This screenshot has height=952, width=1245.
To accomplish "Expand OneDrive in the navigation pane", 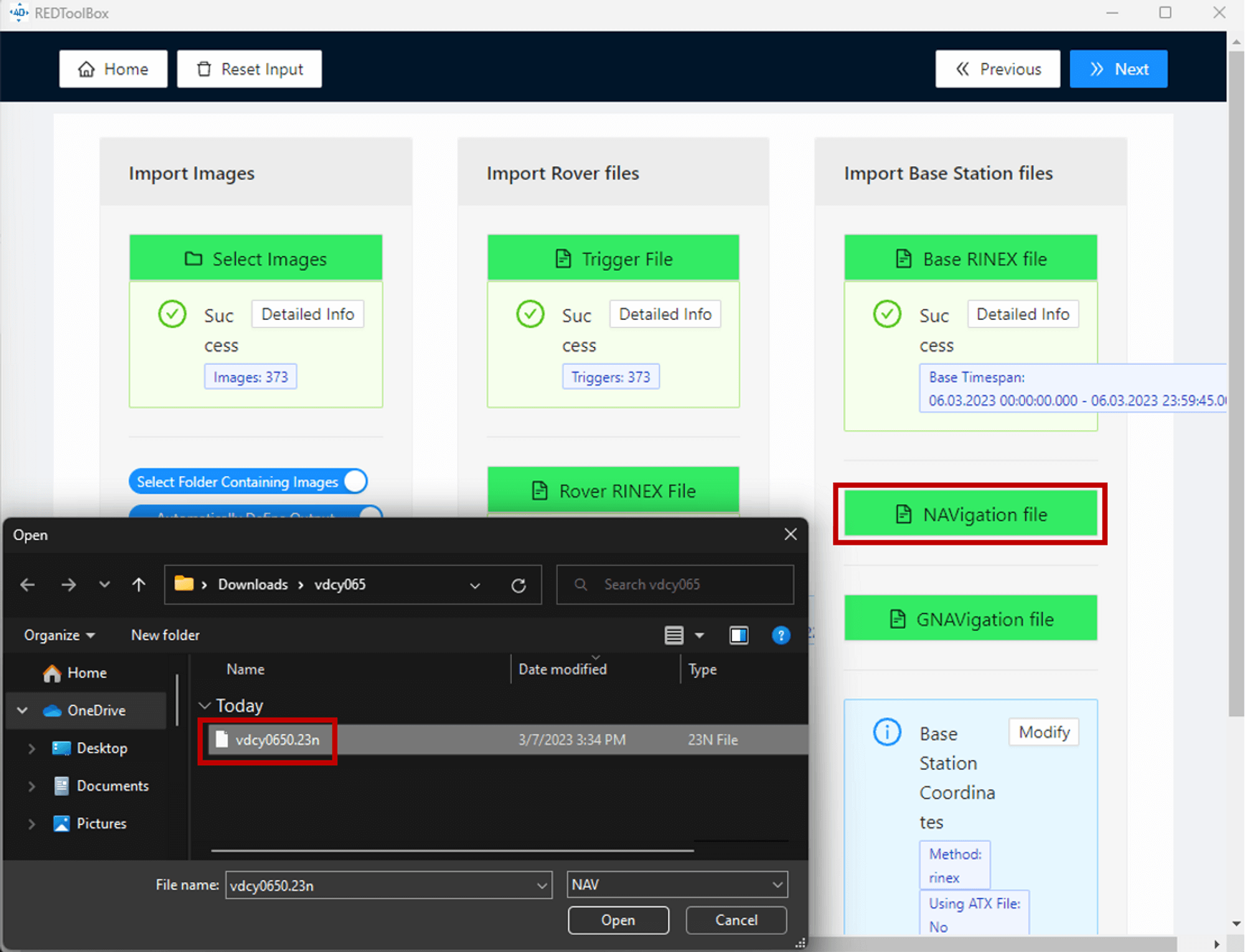I will coord(22,710).
